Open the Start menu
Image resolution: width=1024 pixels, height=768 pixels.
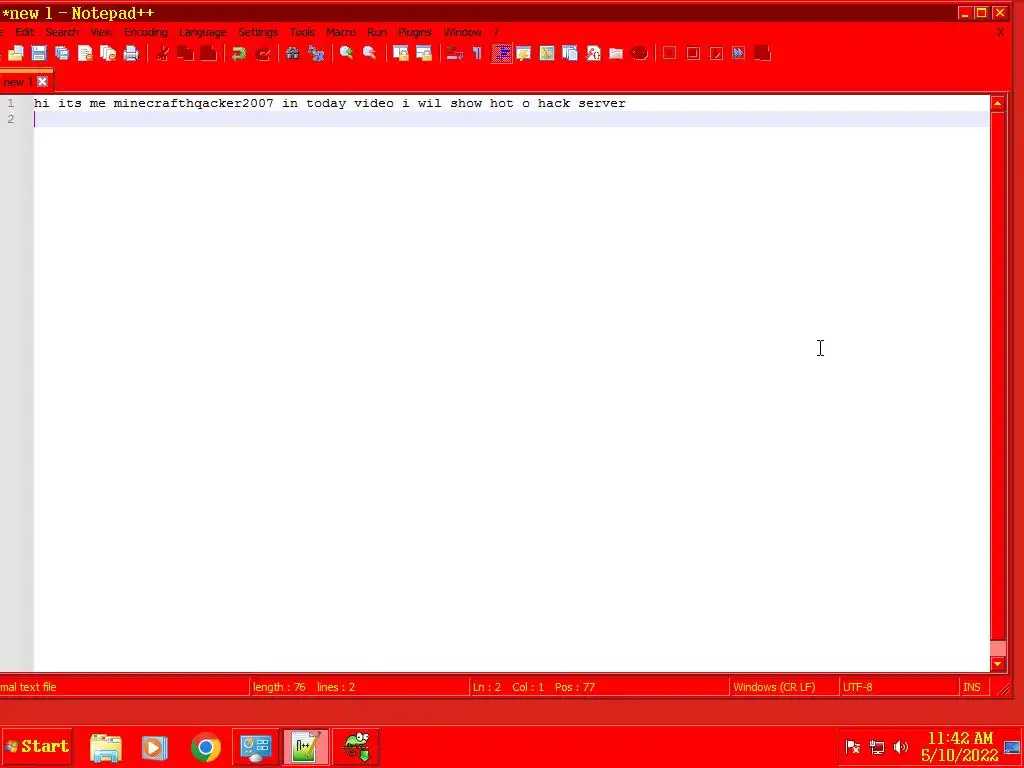click(x=37, y=746)
